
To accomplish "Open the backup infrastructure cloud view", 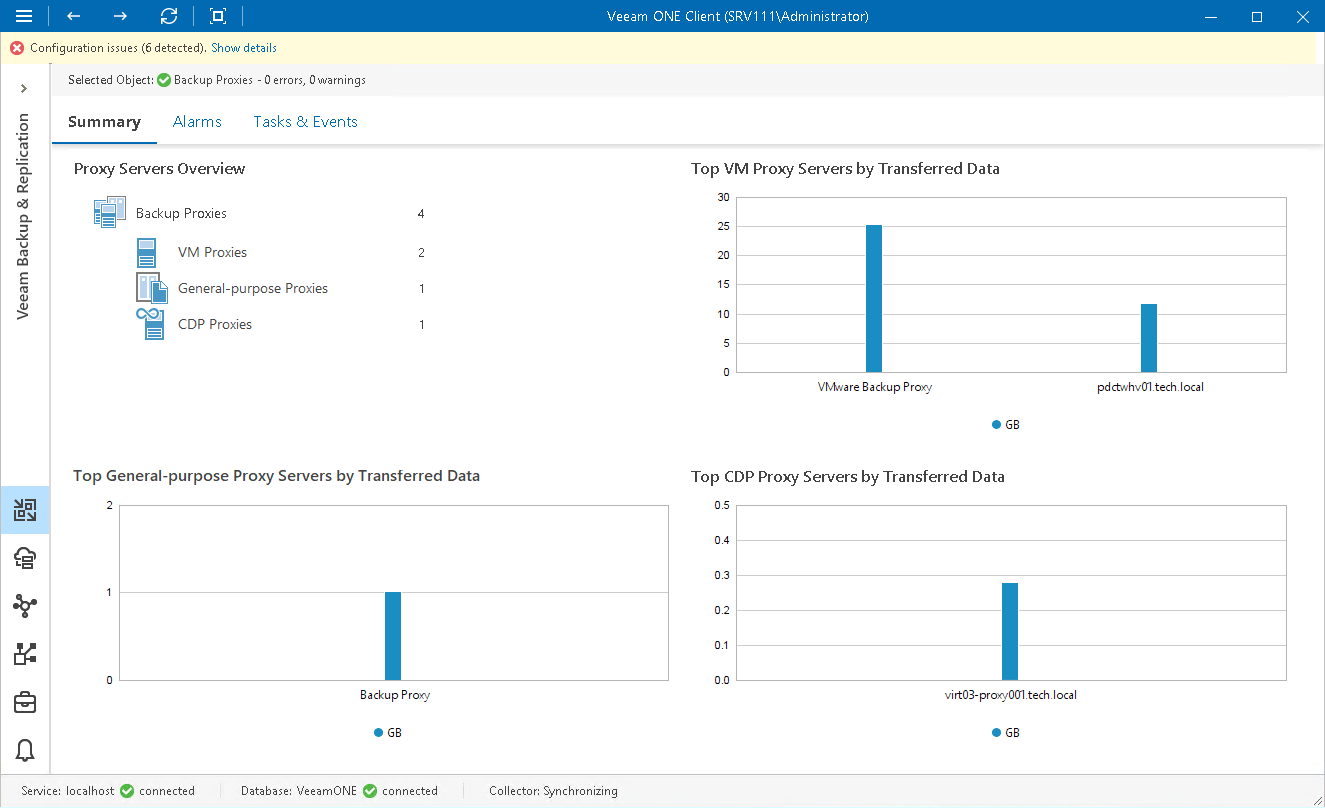I will (25, 558).
